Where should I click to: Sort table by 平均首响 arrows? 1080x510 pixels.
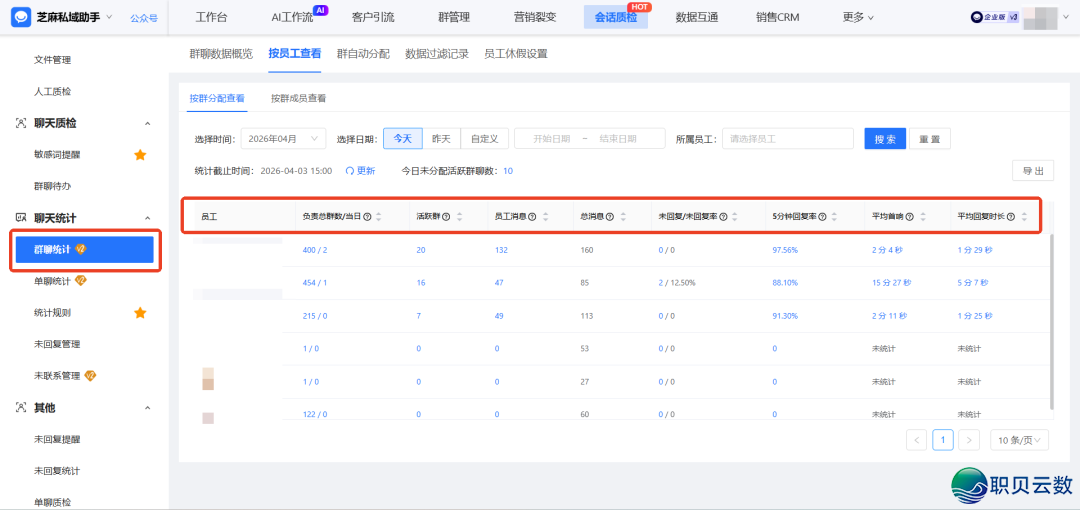coord(923,216)
